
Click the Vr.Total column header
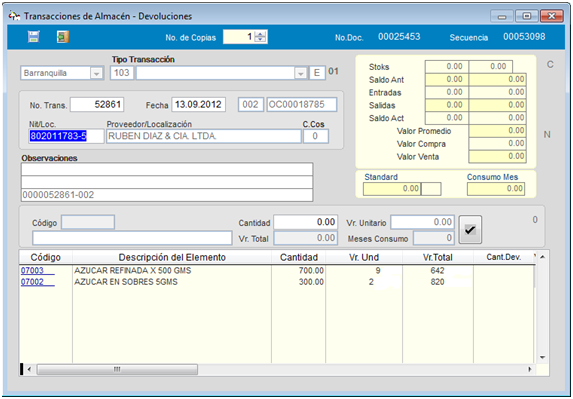pos(438,257)
